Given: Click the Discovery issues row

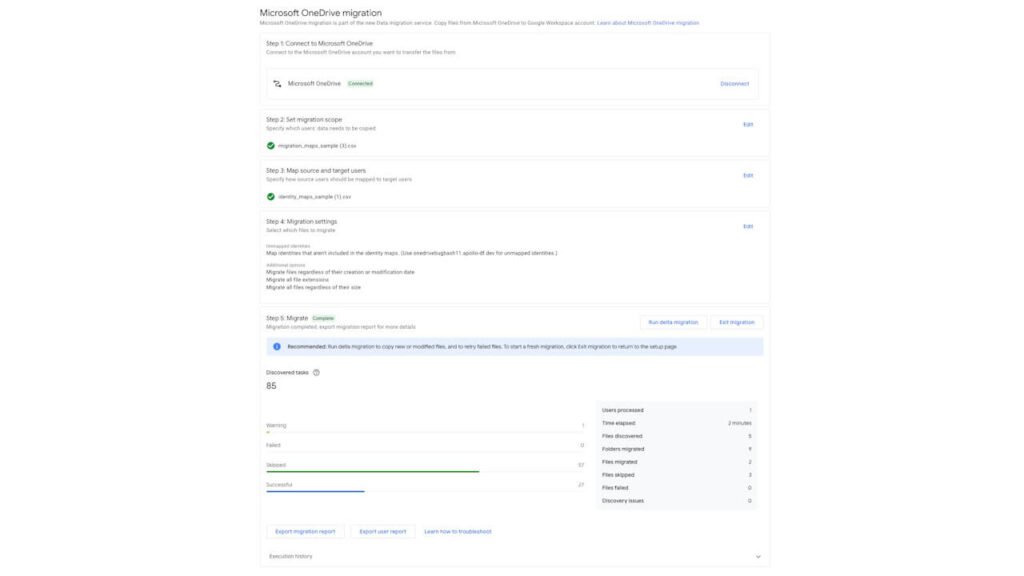Looking at the screenshot, I should point(677,501).
